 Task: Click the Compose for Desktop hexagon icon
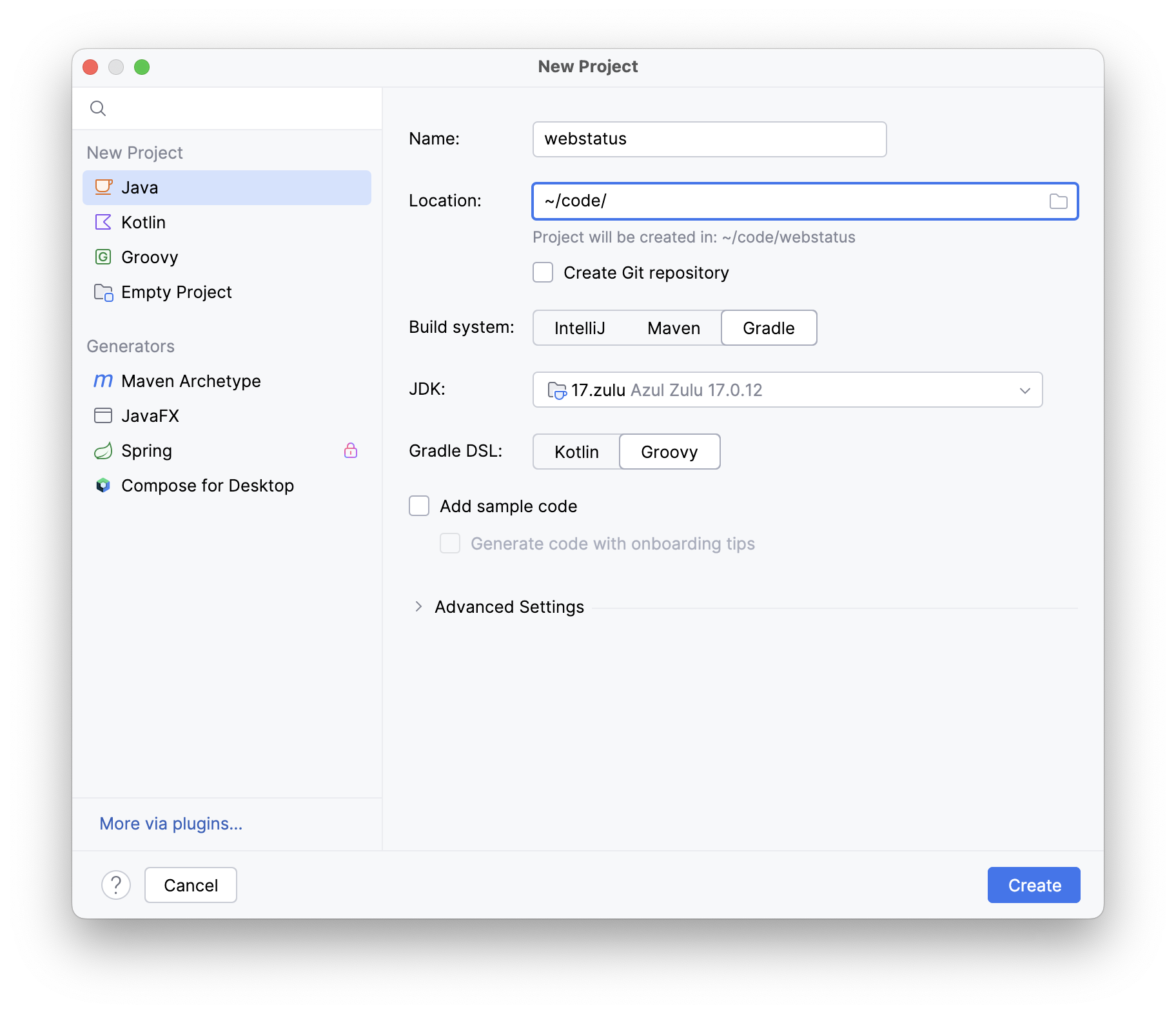(103, 485)
